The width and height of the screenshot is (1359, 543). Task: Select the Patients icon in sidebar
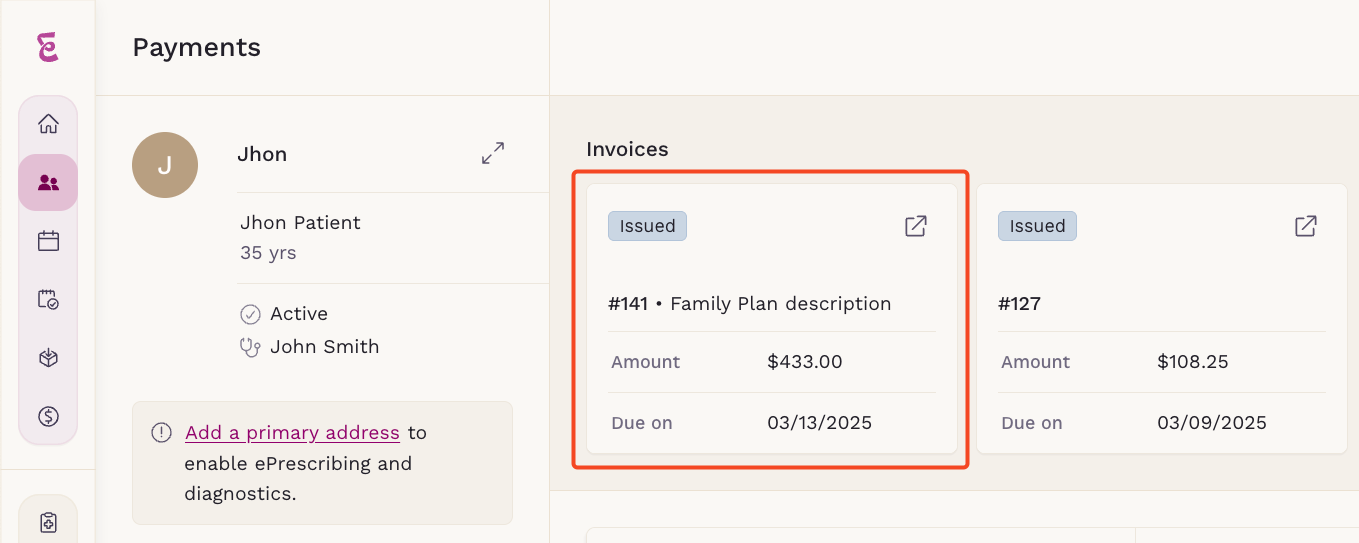pyautogui.click(x=48, y=183)
